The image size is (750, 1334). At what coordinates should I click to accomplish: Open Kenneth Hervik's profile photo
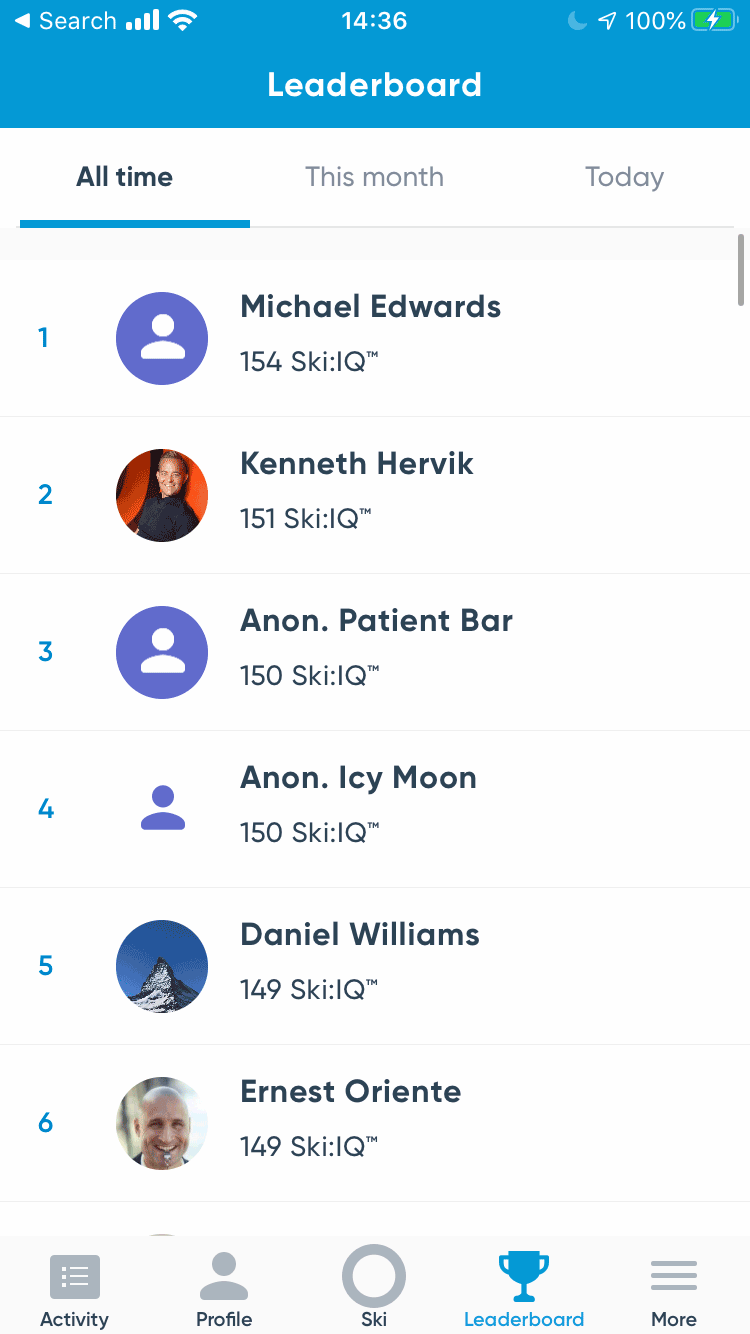pyautogui.click(x=162, y=495)
